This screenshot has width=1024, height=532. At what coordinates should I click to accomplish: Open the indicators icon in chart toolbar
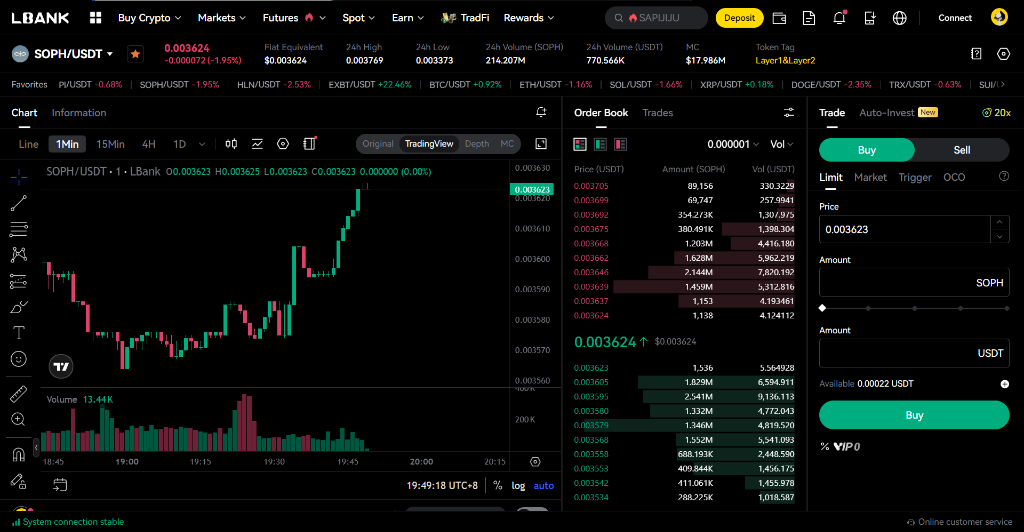pos(257,144)
